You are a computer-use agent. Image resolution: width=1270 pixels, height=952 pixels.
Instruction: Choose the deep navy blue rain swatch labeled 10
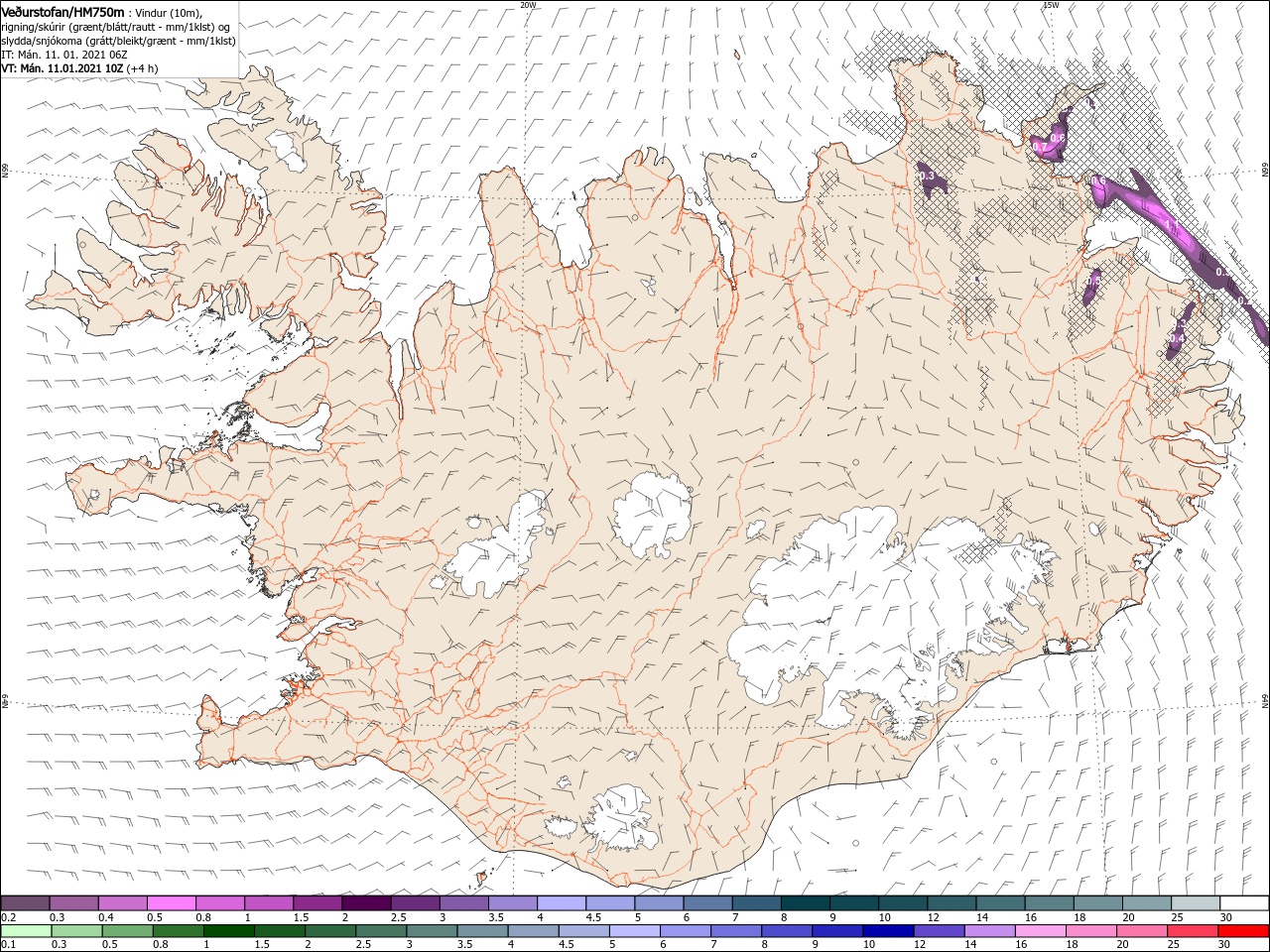point(888,931)
